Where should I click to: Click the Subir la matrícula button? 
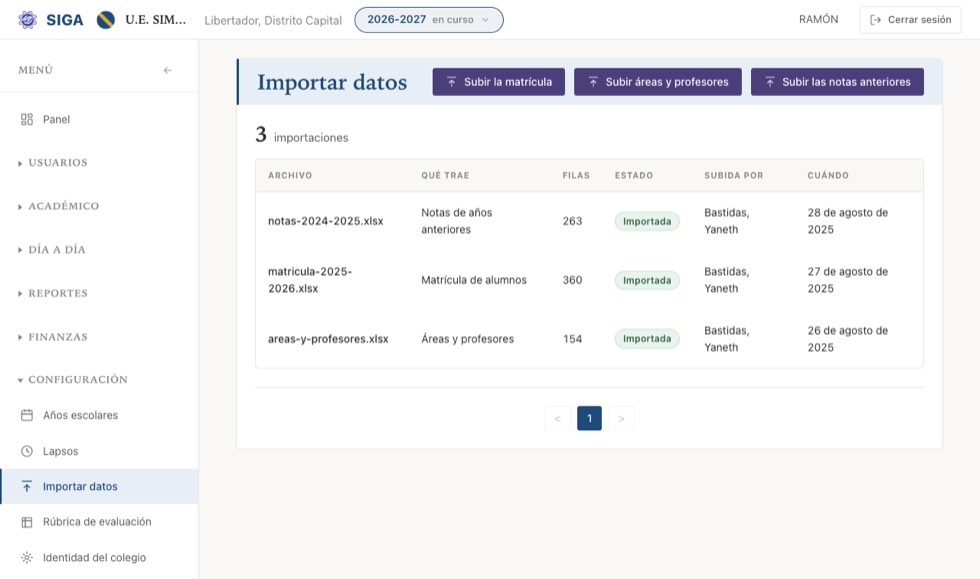(499, 82)
